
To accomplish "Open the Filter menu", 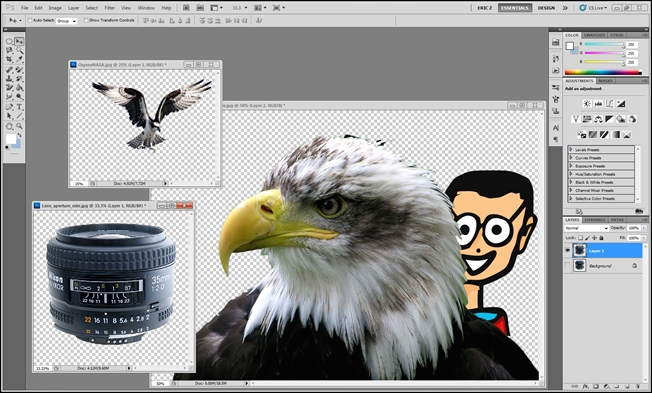I will tap(110, 8).
